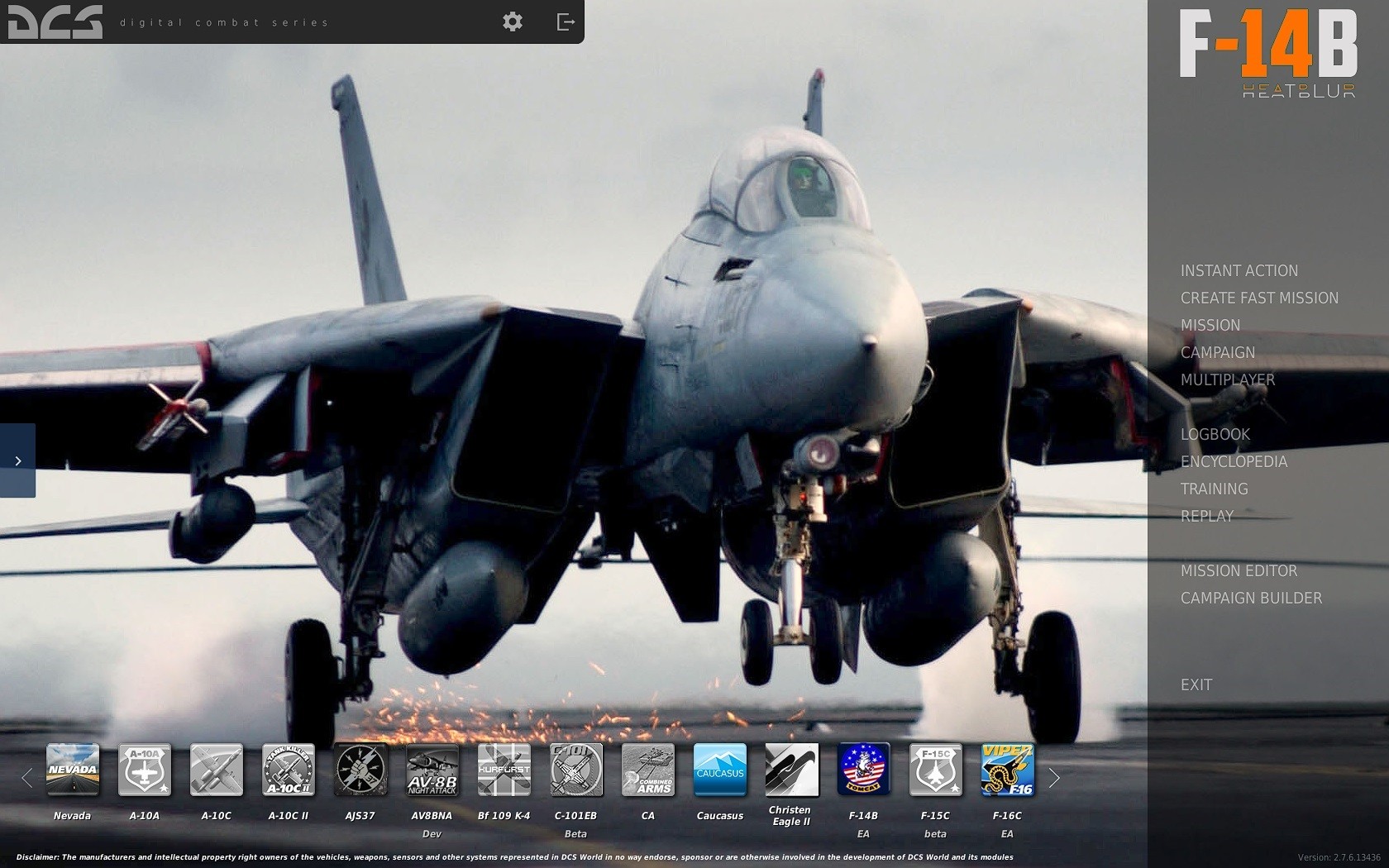Select the AJS37 module icon
The width and height of the screenshot is (1389, 868).
(360, 770)
